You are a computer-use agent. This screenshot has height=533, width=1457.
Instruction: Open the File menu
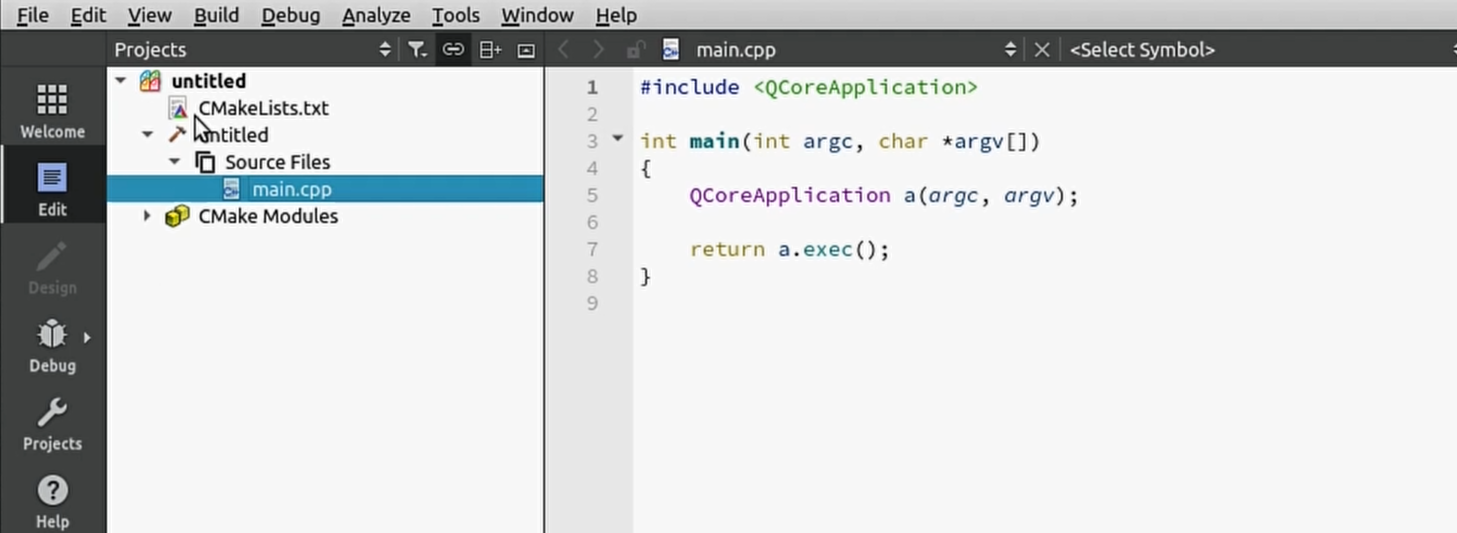point(32,15)
